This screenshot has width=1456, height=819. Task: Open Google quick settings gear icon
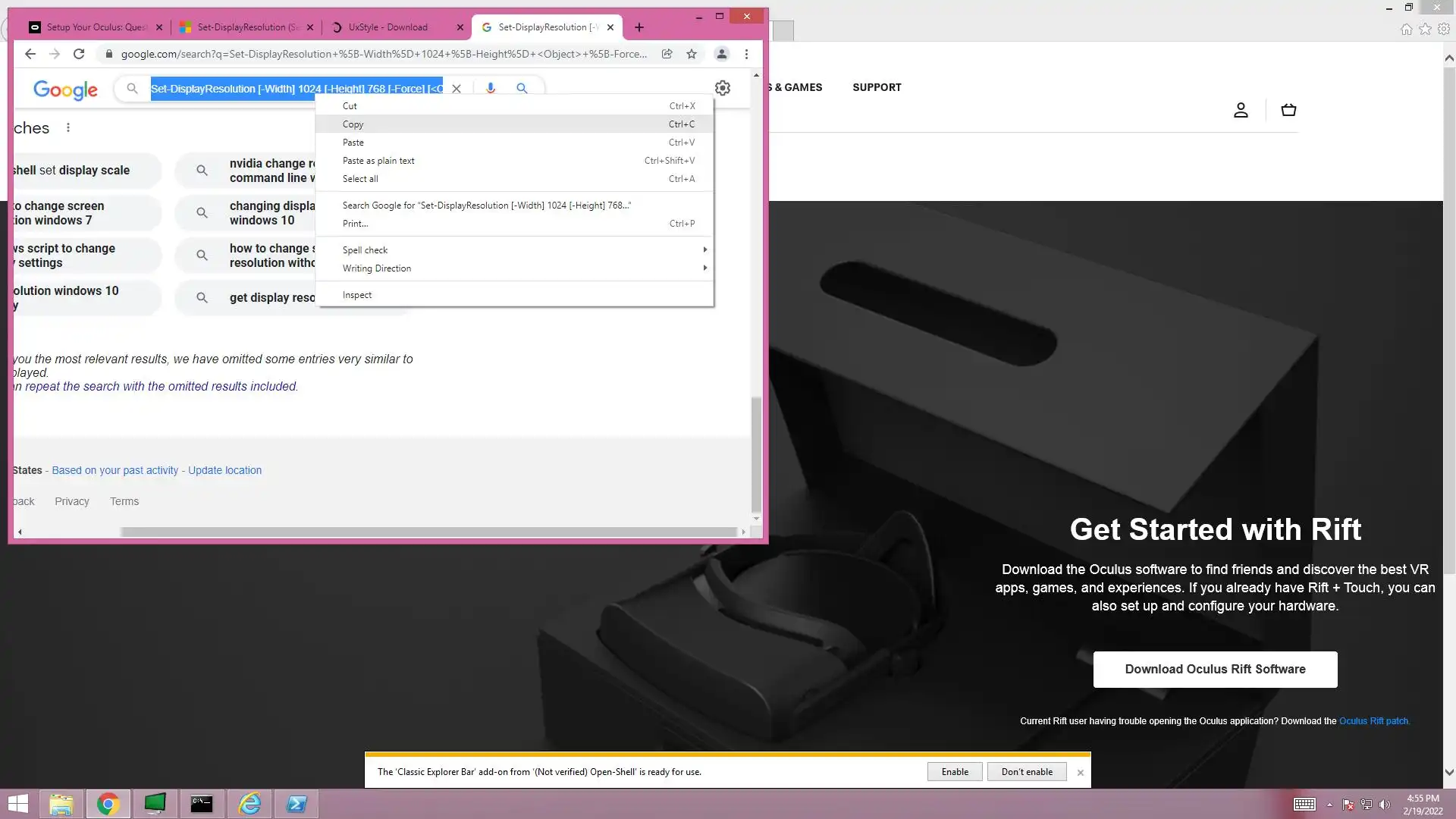pyautogui.click(x=723, y=88)
